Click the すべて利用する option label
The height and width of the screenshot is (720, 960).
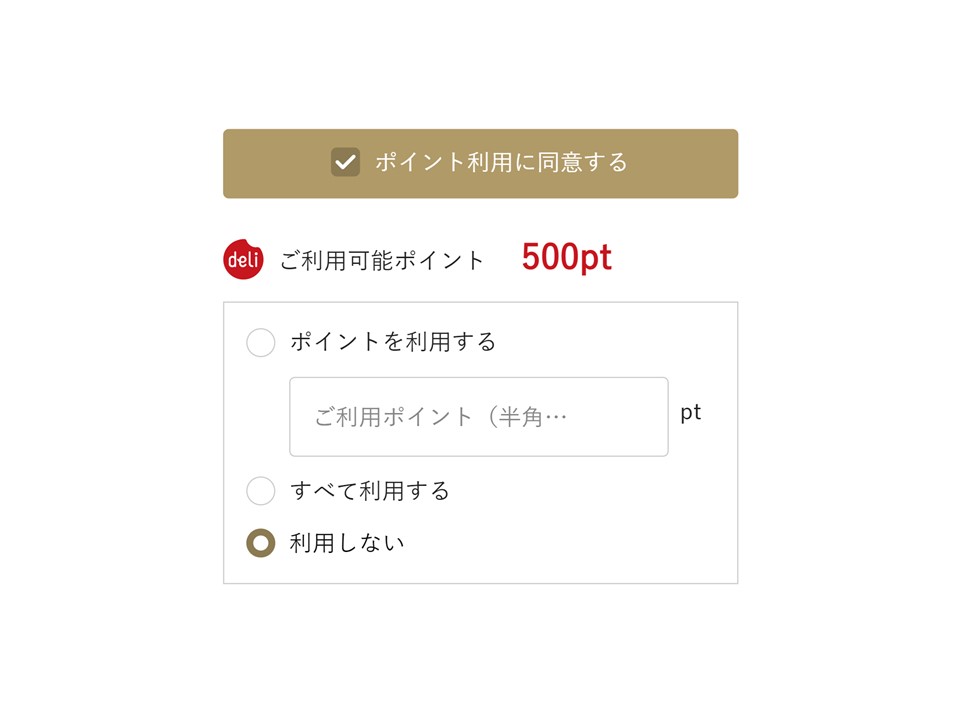[x=370, y=491]
